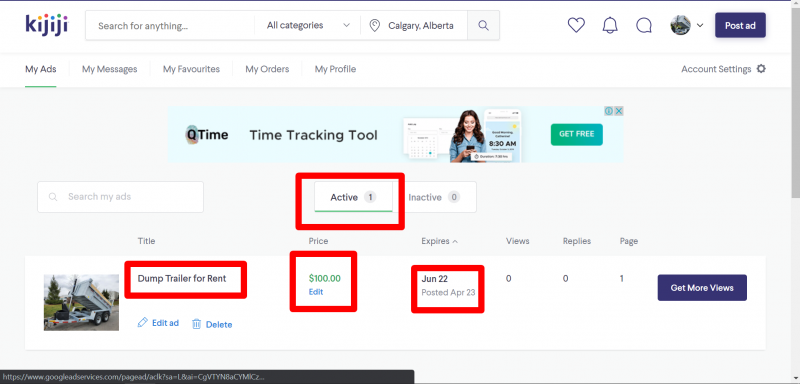Click the search icon in Search my ads
Viewport: 800px width, 384px height.
click(53, 197)
